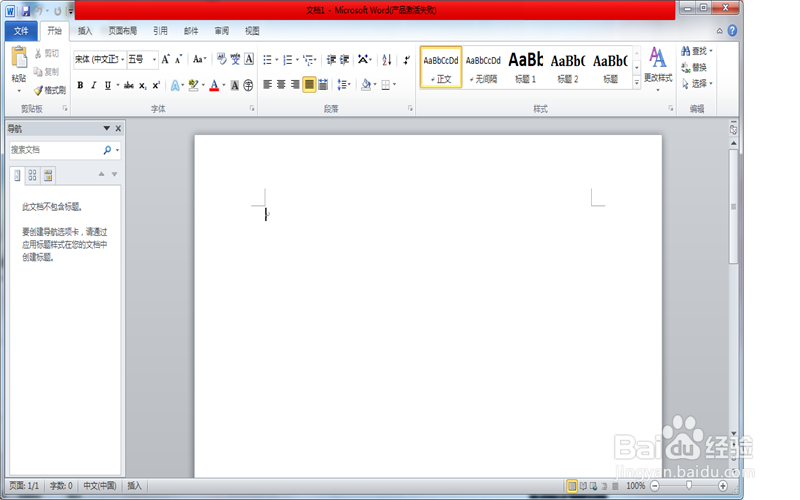The height and width of the screenshot is (500, 800).
Task: Click the Shrink Font icon
Action: pyautogui.click(x=178, y=60)
